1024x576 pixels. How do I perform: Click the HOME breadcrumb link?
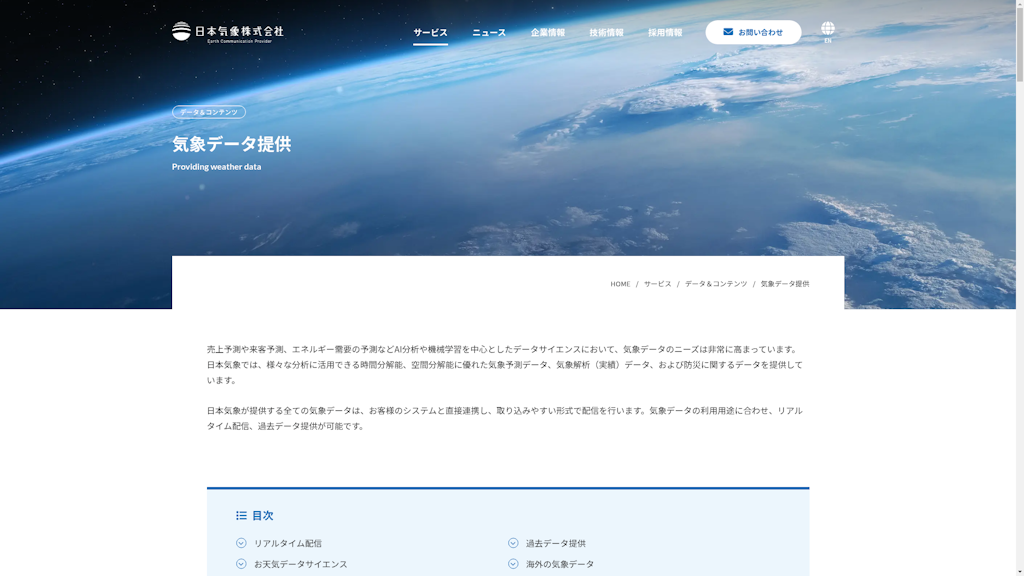[620, 284]
